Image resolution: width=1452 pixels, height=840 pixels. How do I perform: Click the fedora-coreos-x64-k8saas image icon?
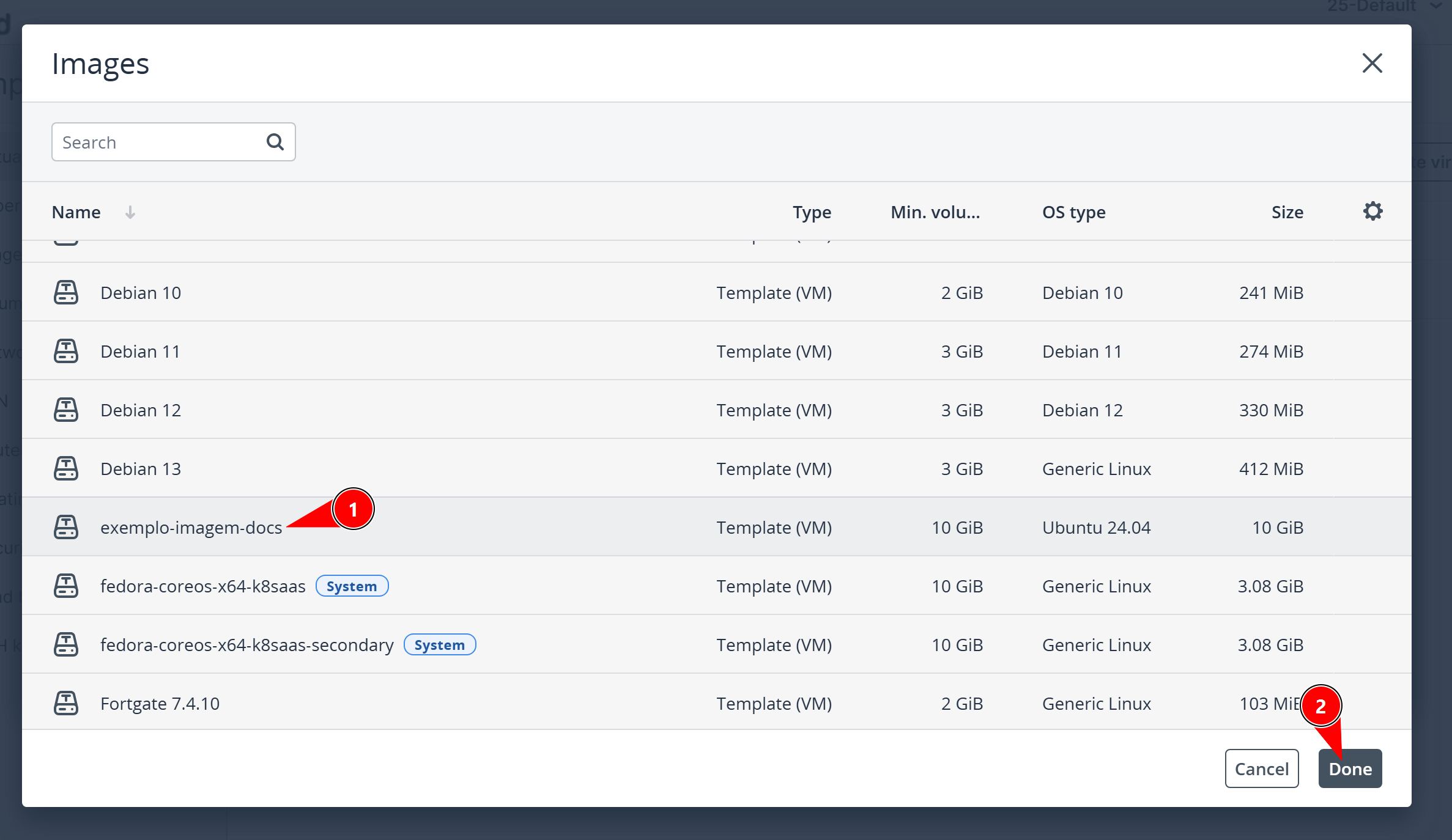tap(66, 586)
